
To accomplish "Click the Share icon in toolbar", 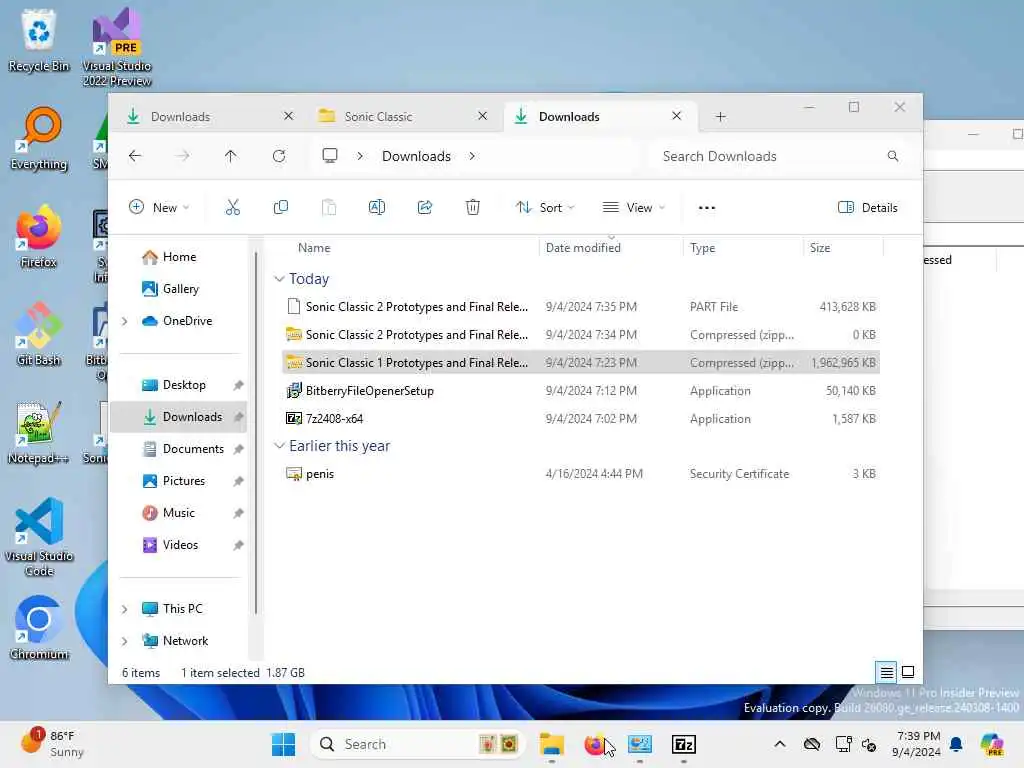I will pos(424,208).
